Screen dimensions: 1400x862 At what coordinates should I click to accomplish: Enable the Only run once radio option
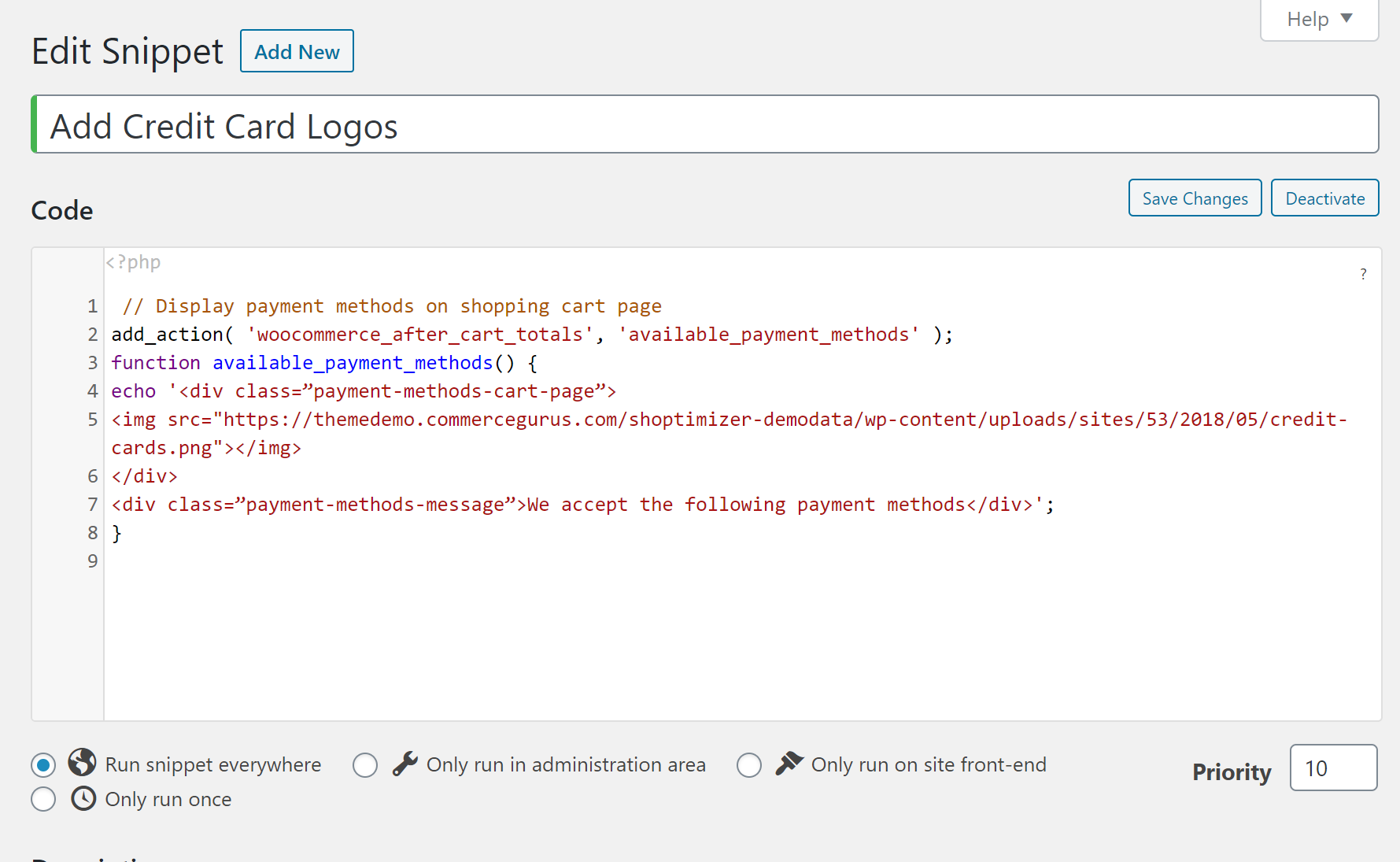[43, 800]
